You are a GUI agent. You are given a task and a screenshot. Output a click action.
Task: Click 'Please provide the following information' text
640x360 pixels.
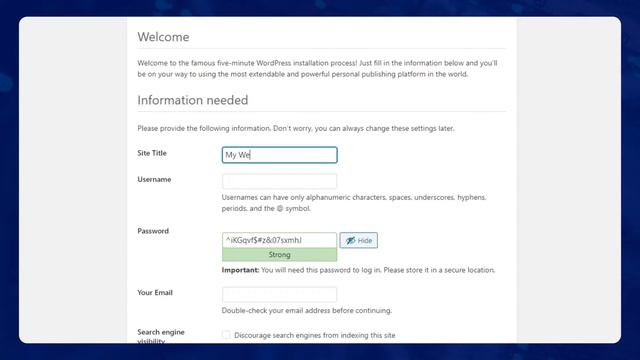coord(296,128)
